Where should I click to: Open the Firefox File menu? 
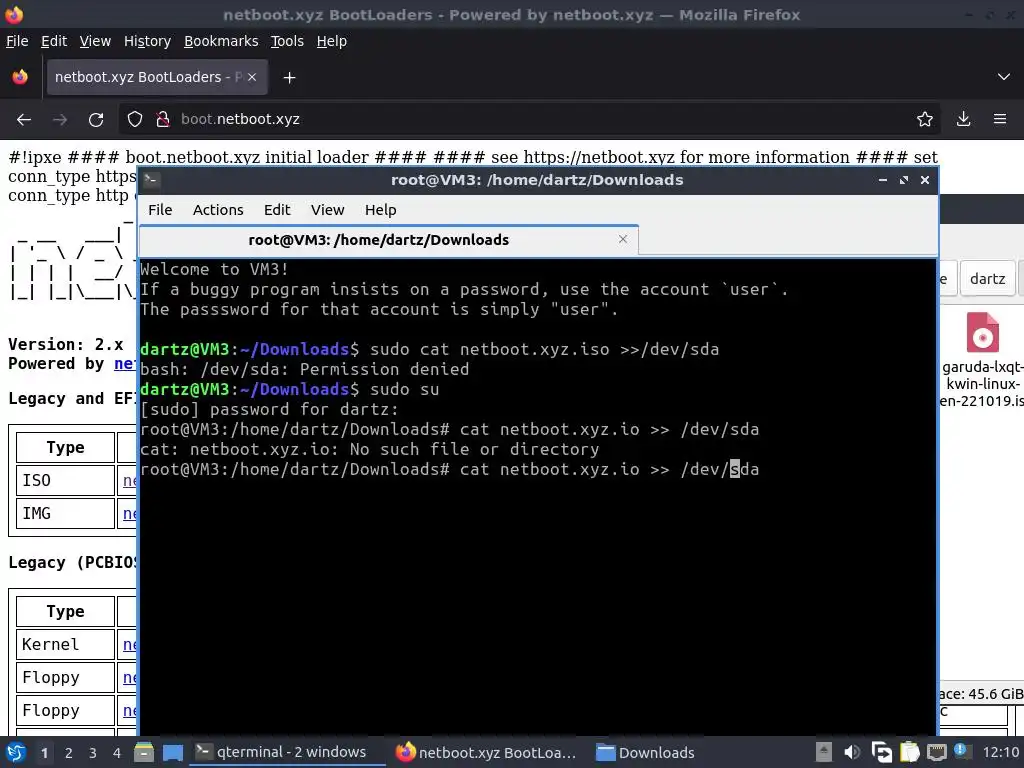(17, 41)
